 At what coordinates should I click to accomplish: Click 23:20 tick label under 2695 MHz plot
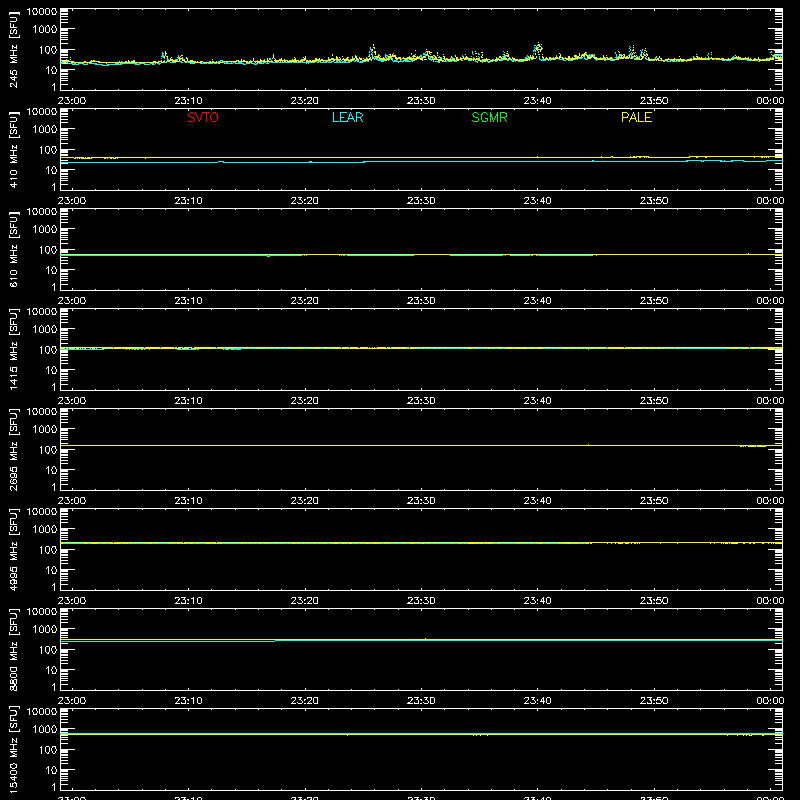pos(305,501)
